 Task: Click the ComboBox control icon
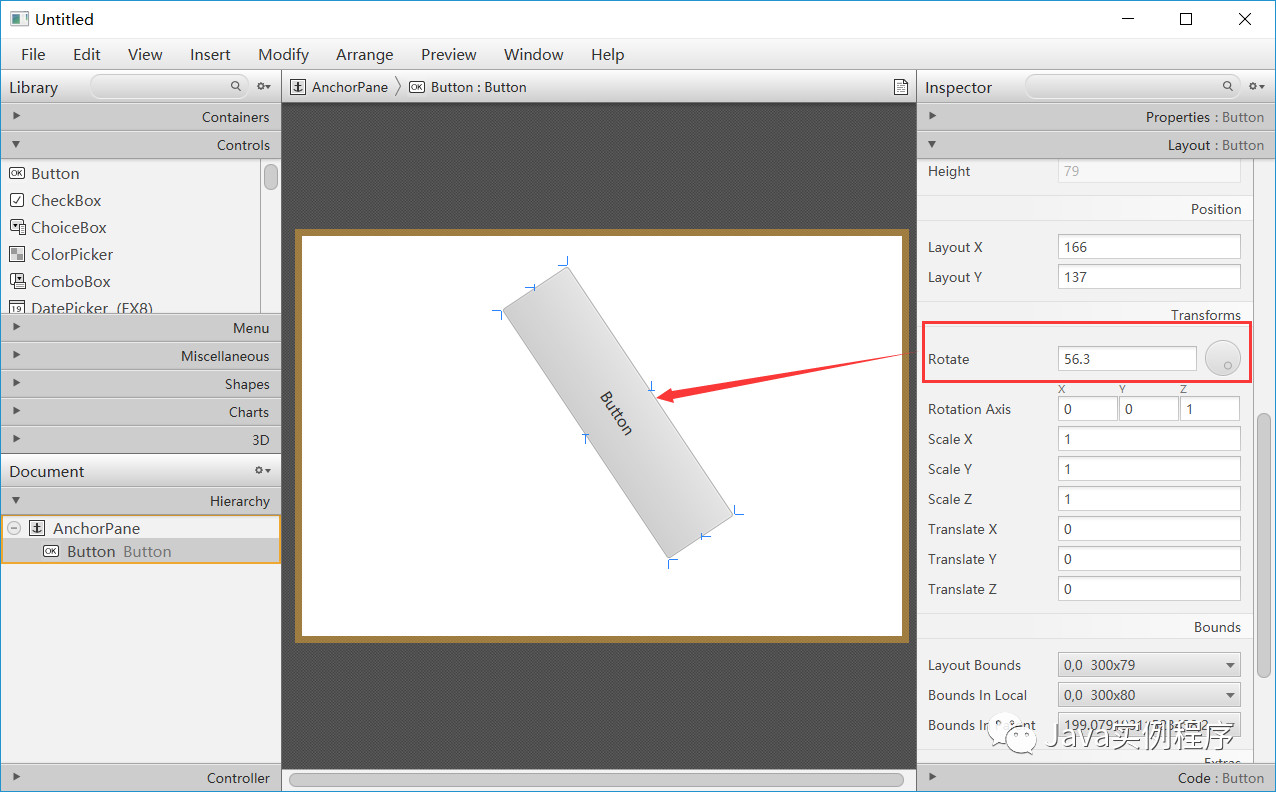(16, 281)
